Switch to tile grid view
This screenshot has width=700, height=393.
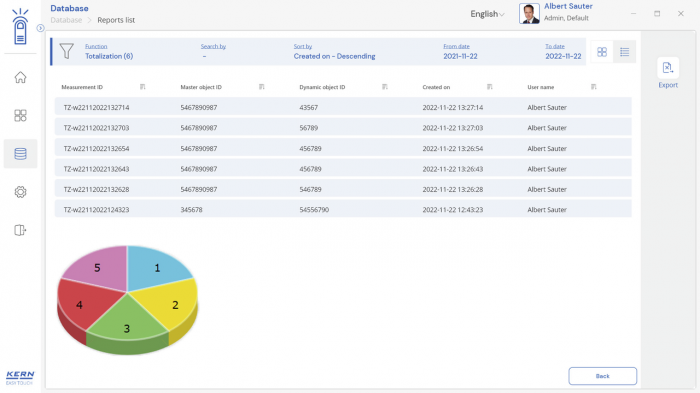602,52
